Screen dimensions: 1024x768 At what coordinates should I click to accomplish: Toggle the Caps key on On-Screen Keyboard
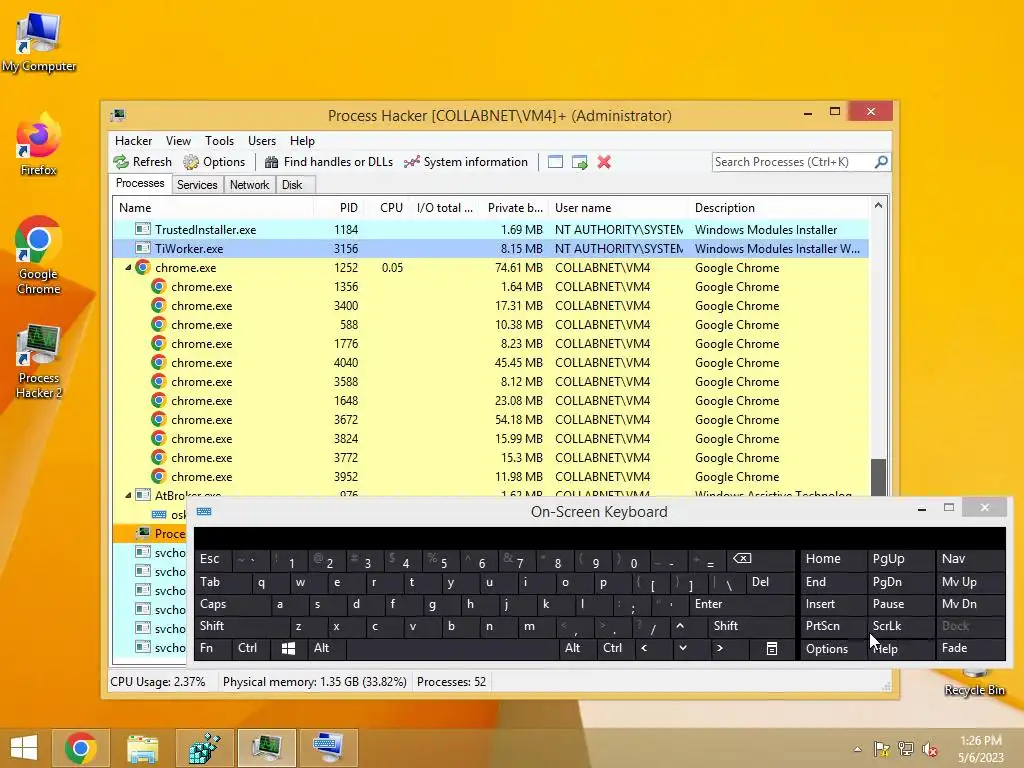(x=232, y=604)
